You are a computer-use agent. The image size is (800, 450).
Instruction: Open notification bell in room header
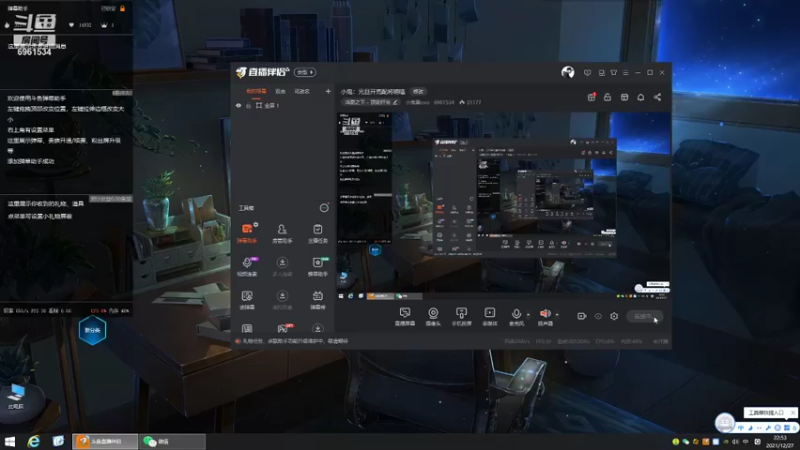(640, 97)
